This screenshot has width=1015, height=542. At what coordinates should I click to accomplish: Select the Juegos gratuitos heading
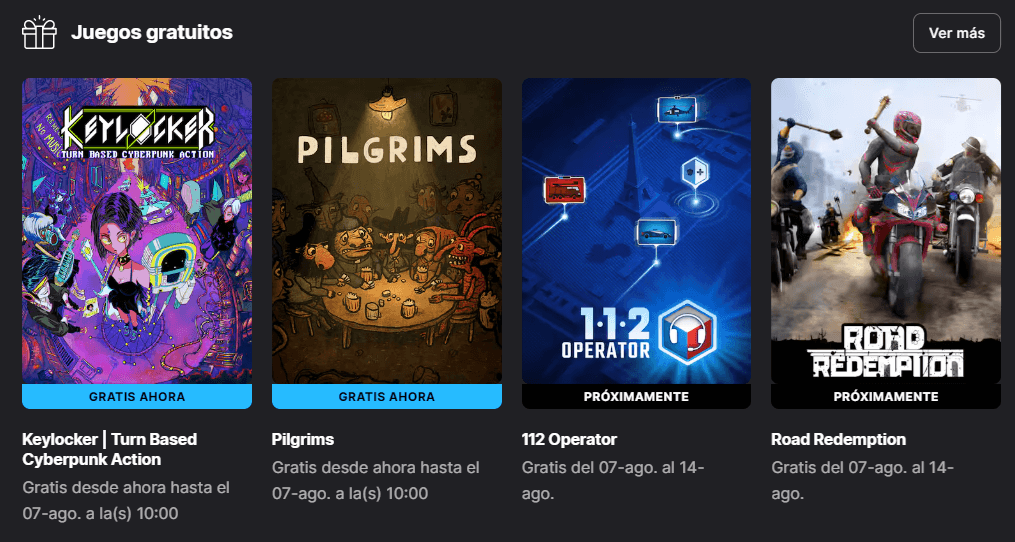151,32
